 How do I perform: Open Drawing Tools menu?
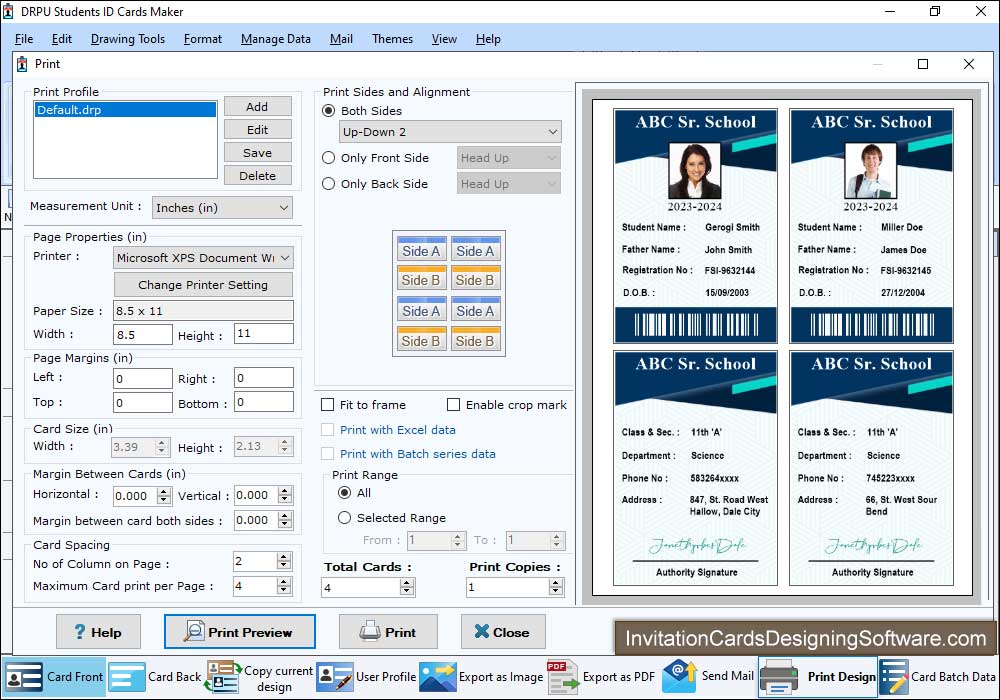coord(128,39)
